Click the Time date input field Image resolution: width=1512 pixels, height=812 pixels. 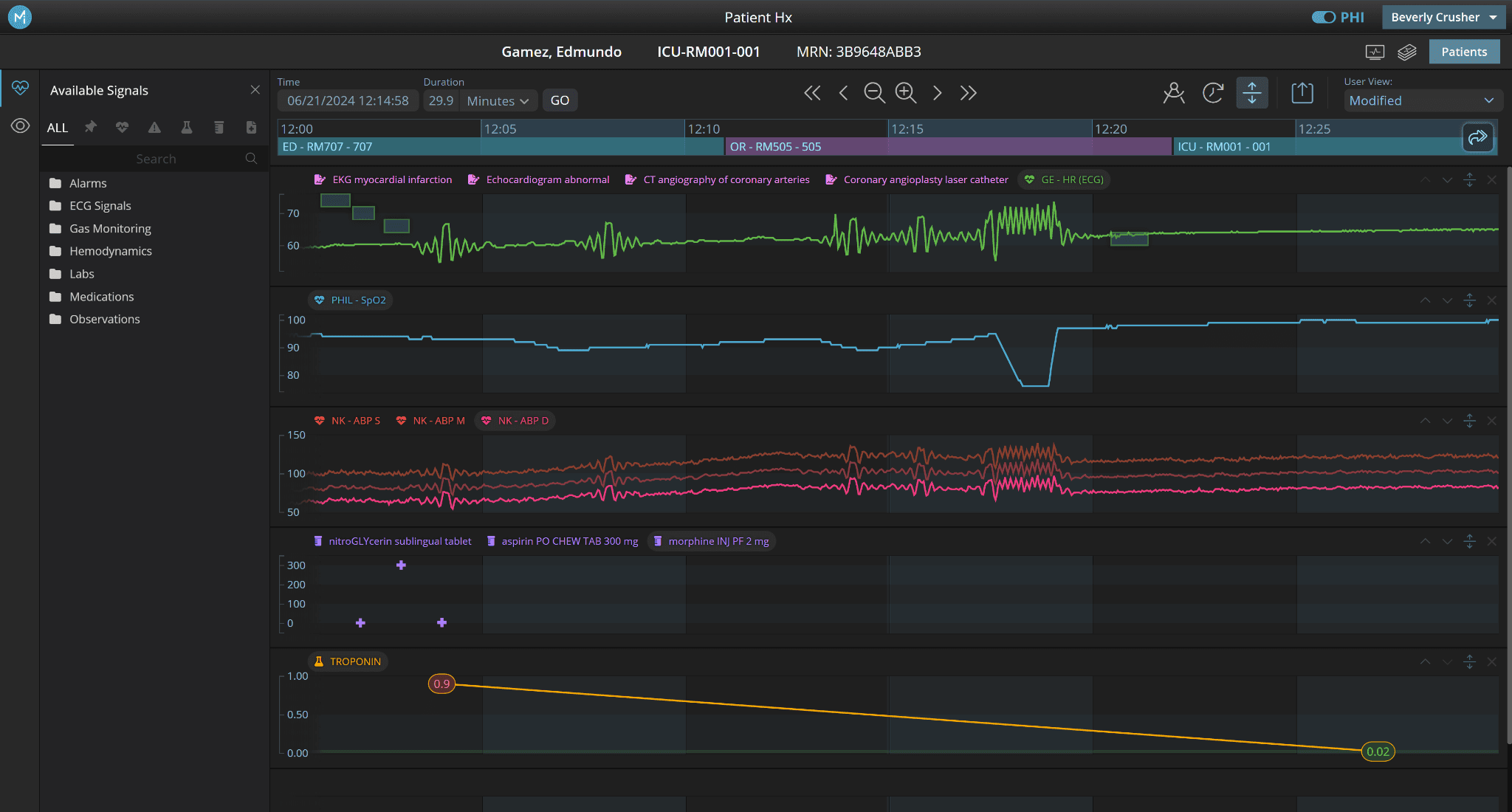[x=348, y=100]
